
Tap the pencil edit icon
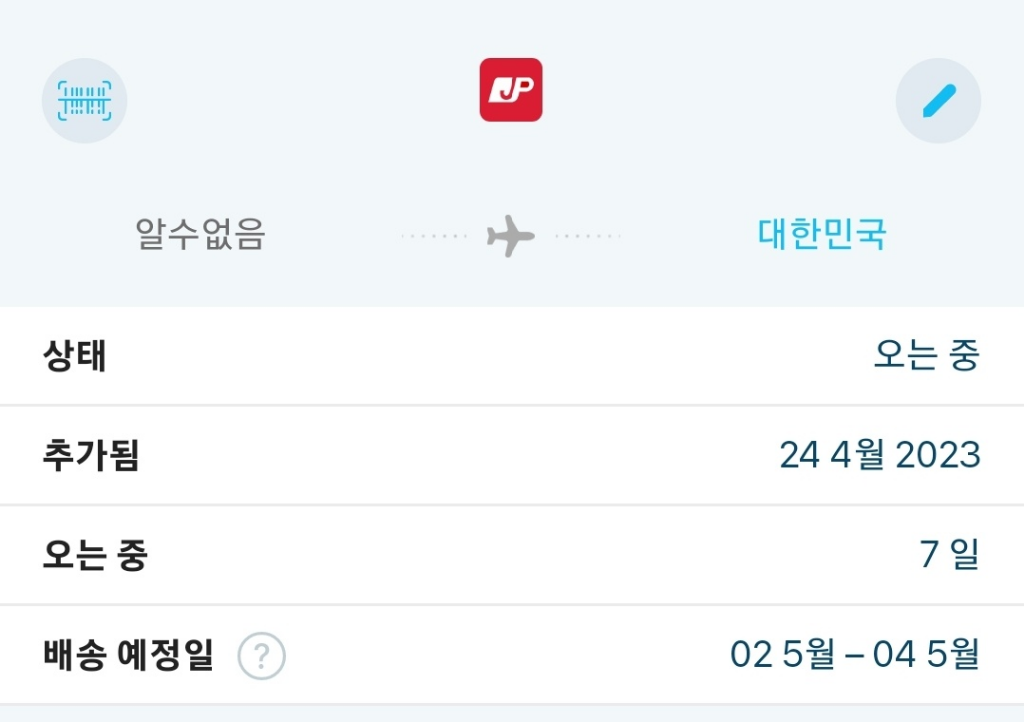point(938,101)
